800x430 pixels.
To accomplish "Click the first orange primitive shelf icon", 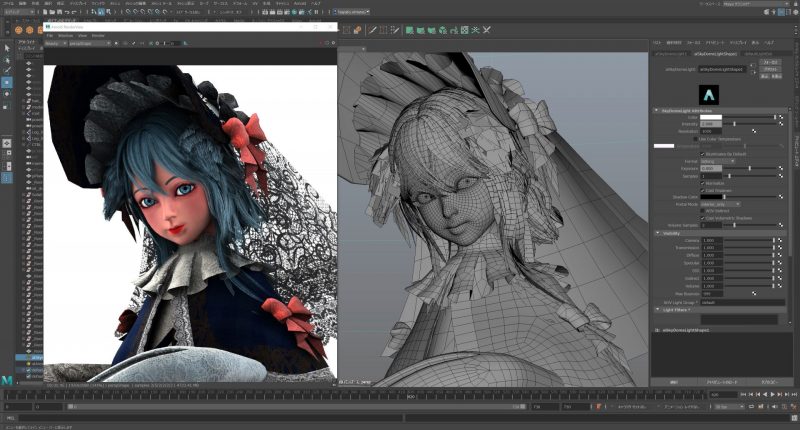I will [19, 30].
